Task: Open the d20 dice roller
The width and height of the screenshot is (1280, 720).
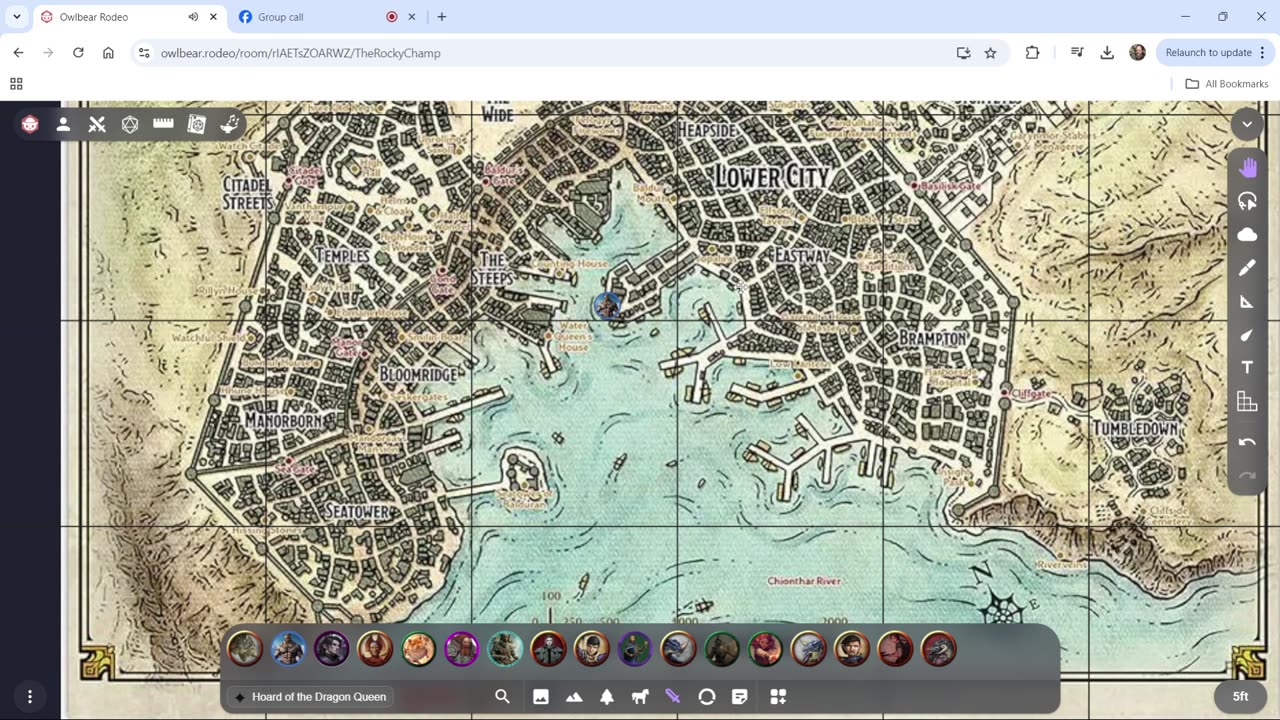Action: click(130, 124)
